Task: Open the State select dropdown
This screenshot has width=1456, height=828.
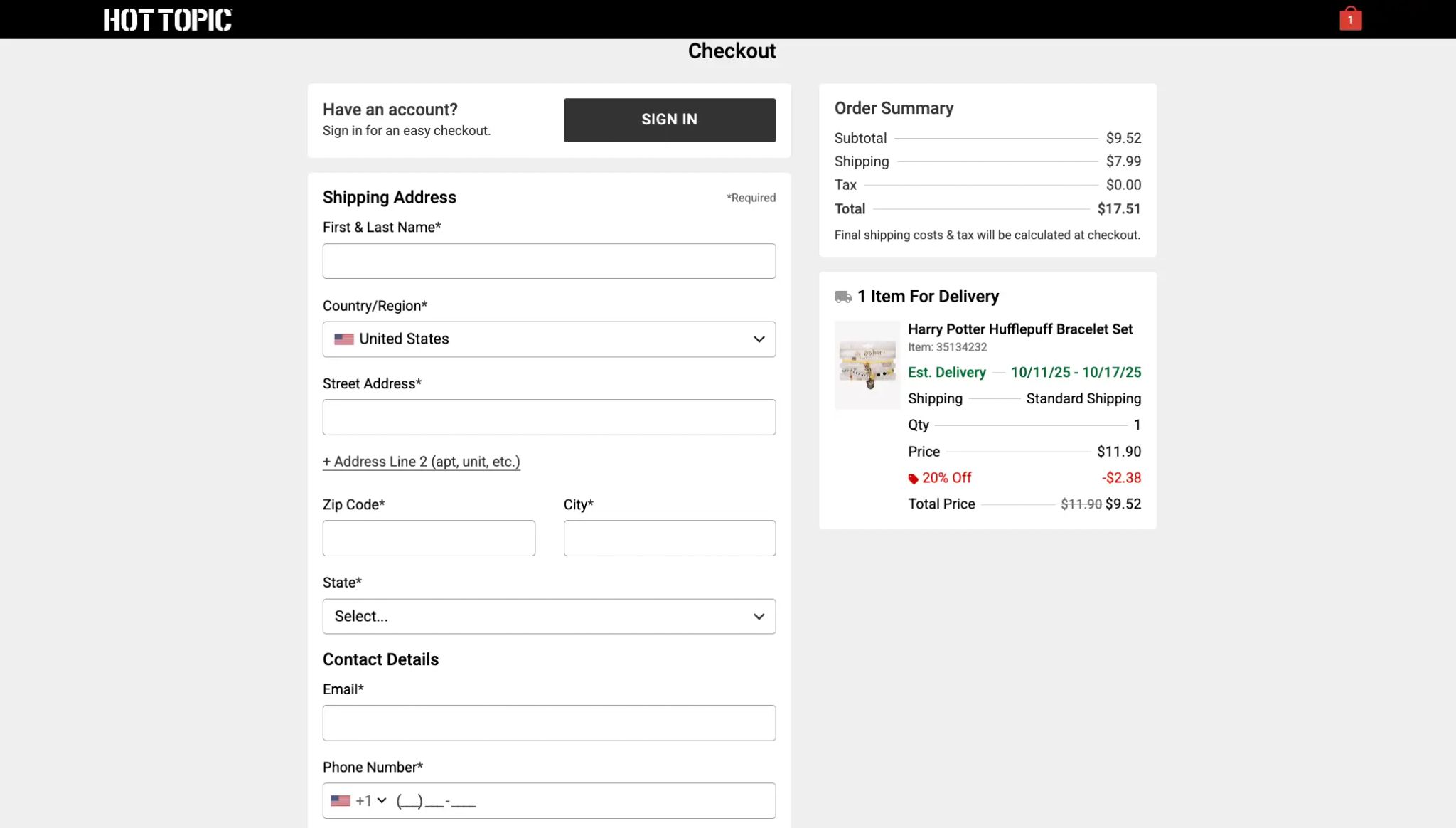Action: pyautogui.click(x=547, y=616)
